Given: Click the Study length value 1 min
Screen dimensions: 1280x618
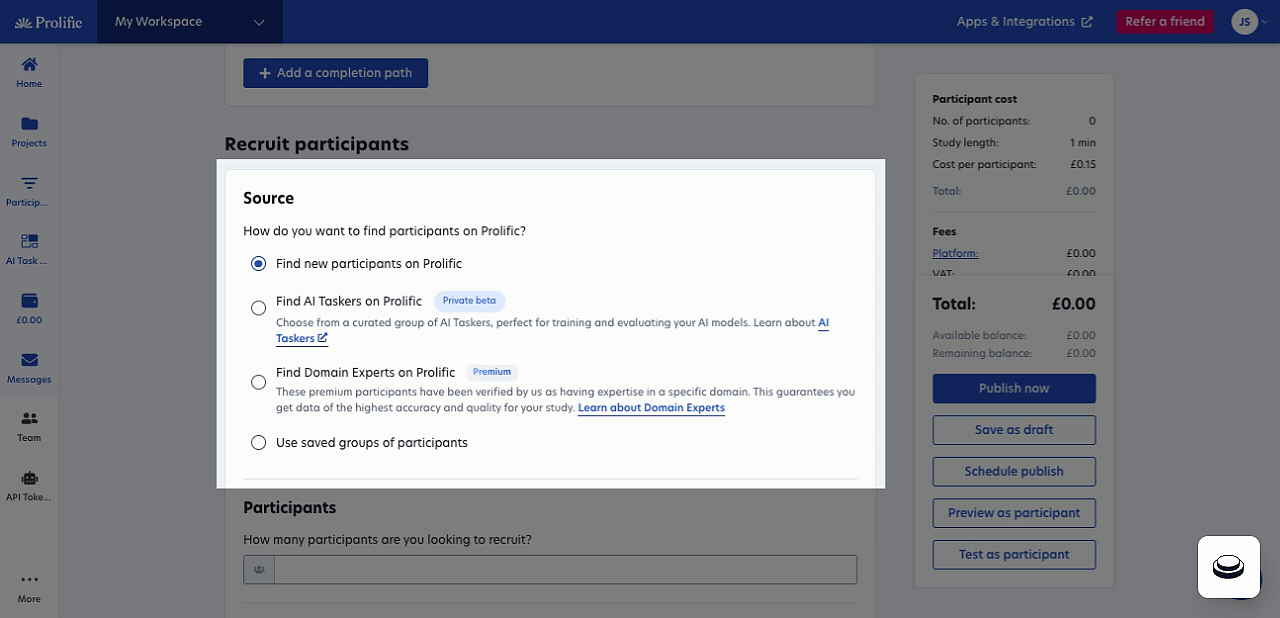Looking at the screenshot, I should pos(1083,143).
